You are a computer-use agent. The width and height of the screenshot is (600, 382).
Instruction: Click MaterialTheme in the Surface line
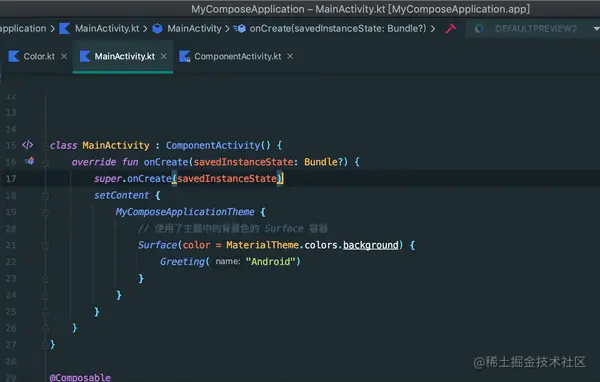coord(262,245)
